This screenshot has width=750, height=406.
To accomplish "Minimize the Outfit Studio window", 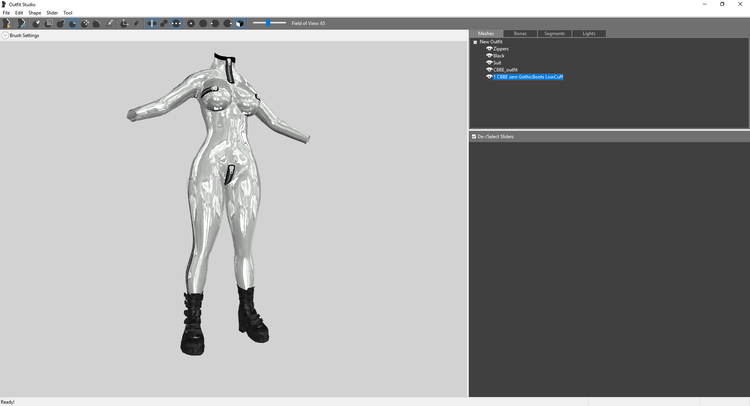I will (705, 4).
